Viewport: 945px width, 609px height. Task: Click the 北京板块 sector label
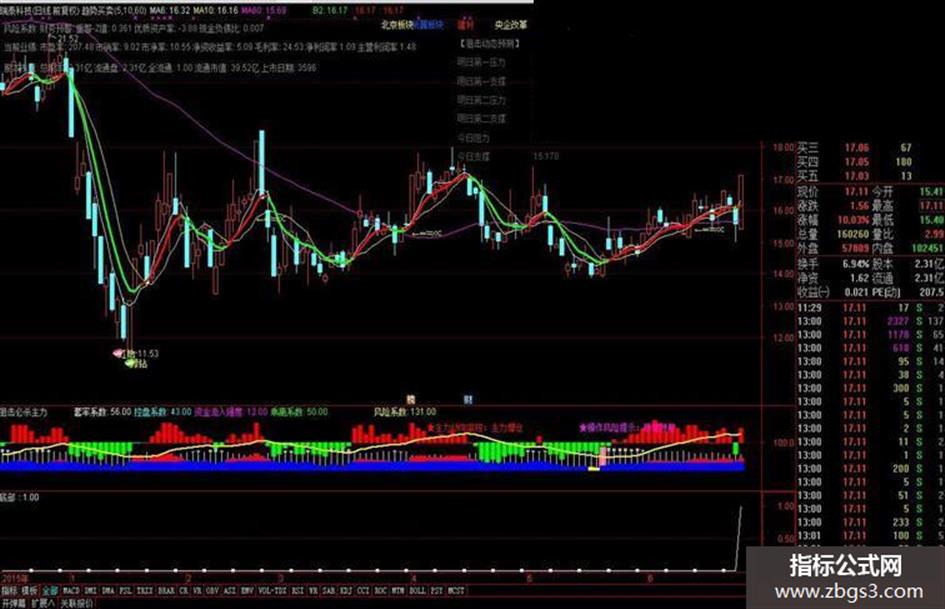[x=397, y=25]
